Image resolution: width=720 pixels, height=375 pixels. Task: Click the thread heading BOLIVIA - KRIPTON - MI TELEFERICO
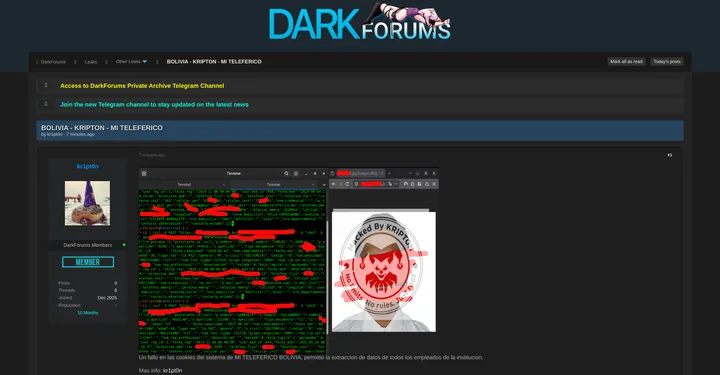101,128
